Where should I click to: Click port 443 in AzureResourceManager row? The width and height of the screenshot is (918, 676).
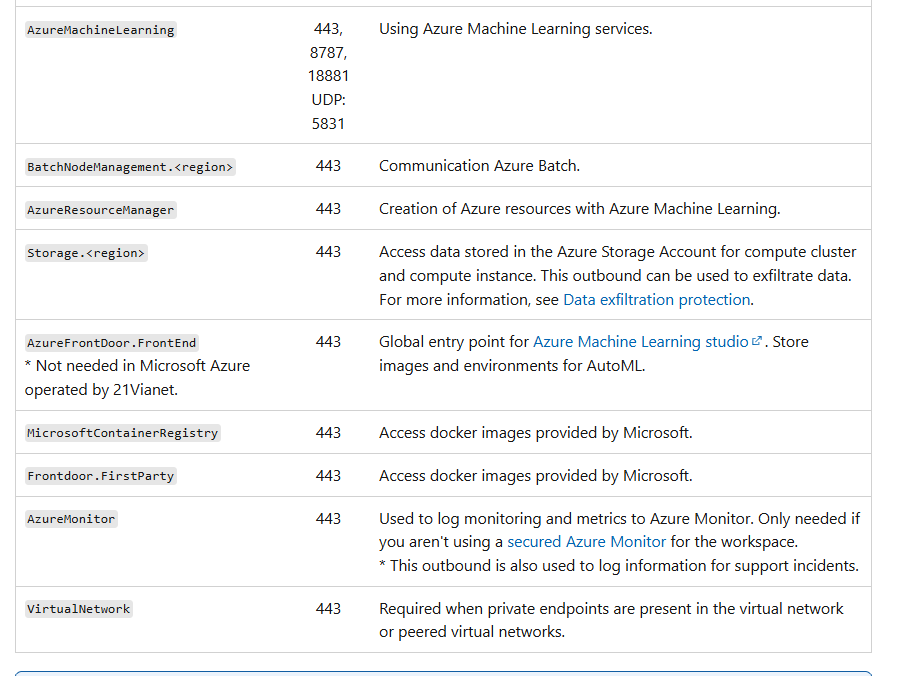coord(328,209)
